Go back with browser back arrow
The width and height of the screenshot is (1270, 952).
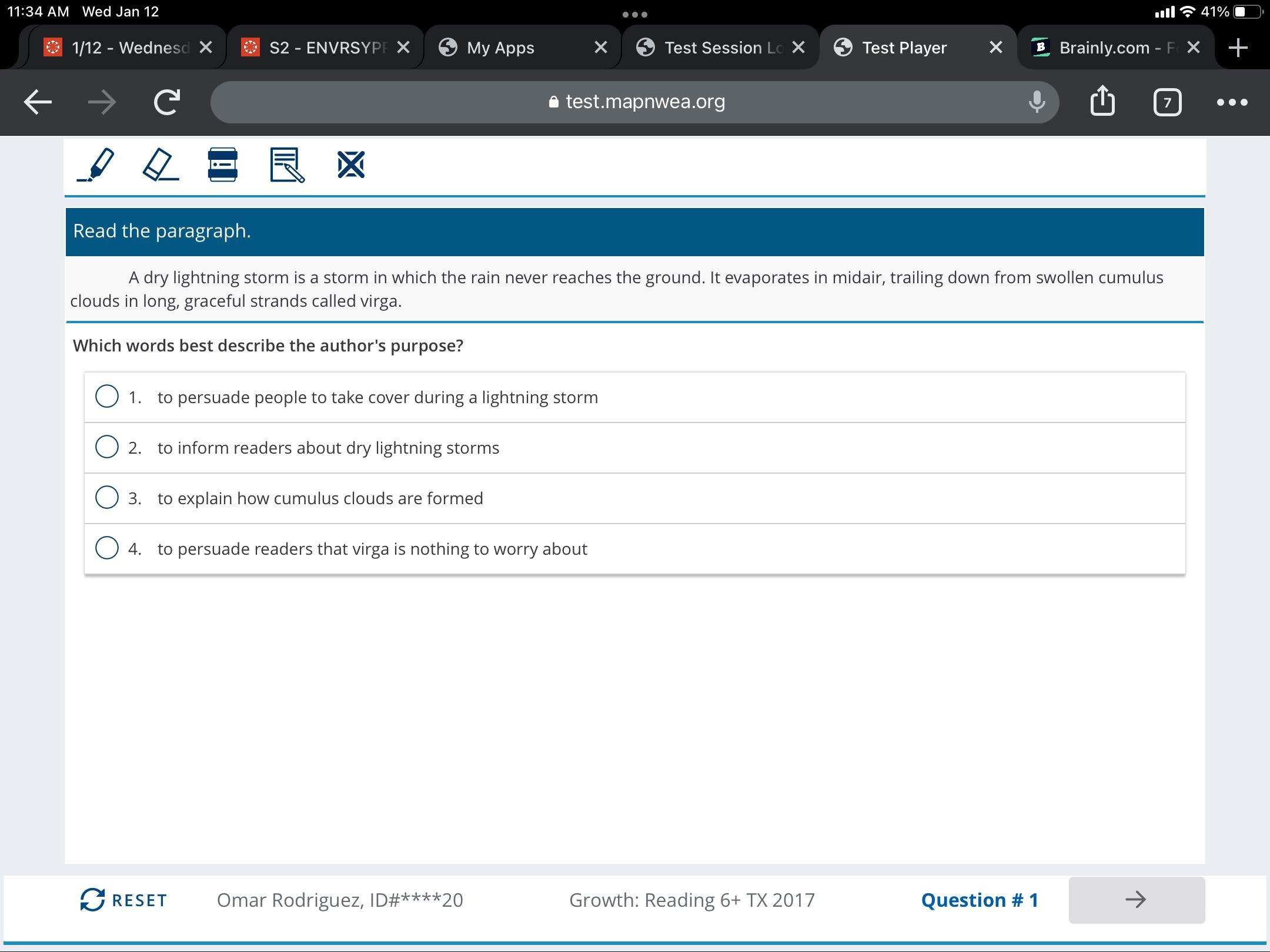[x=38, y=102]
